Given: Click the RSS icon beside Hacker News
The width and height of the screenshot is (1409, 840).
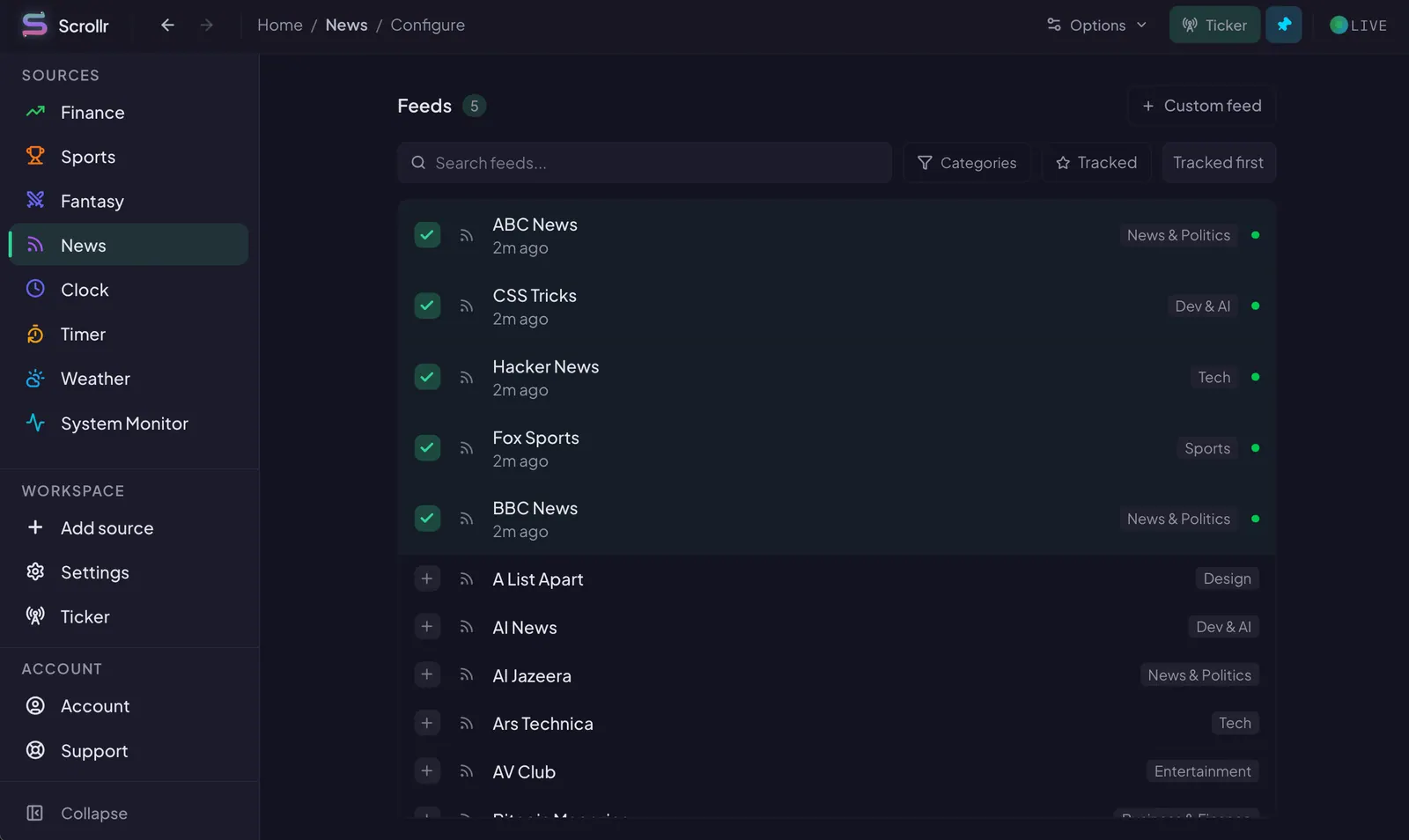Looking at the screenshot, I should pyautogui.click(x=467, y=378).
